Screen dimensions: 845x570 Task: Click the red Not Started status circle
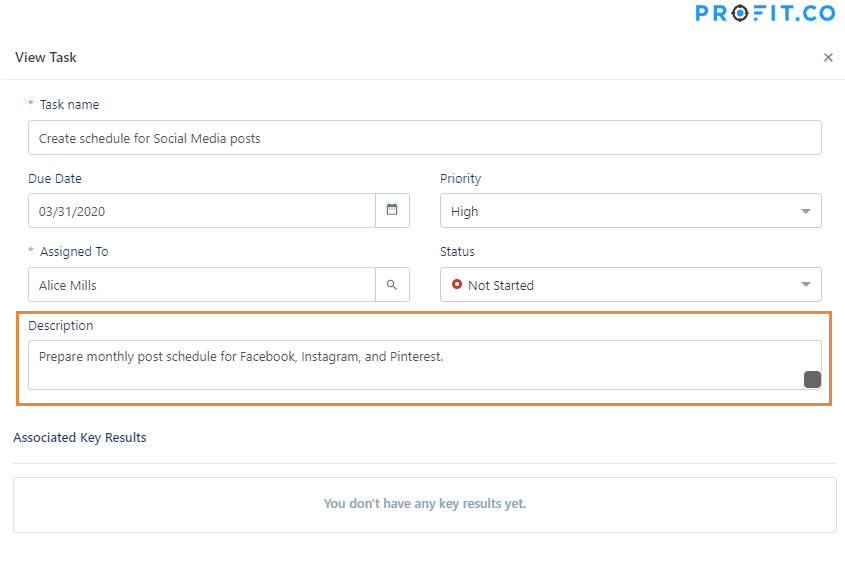pyautogui.click(x=457, y=285)
